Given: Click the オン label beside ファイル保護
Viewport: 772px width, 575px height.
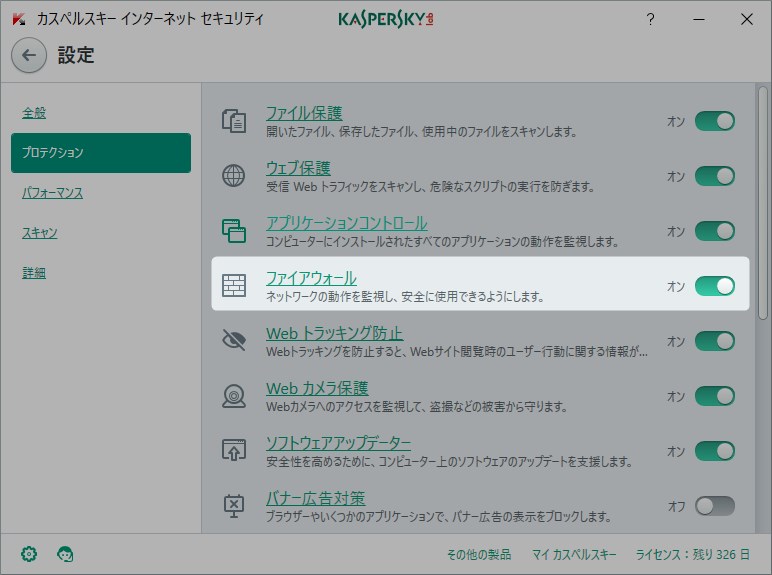Looking at the screenshot, I should (x=676, y=121).
